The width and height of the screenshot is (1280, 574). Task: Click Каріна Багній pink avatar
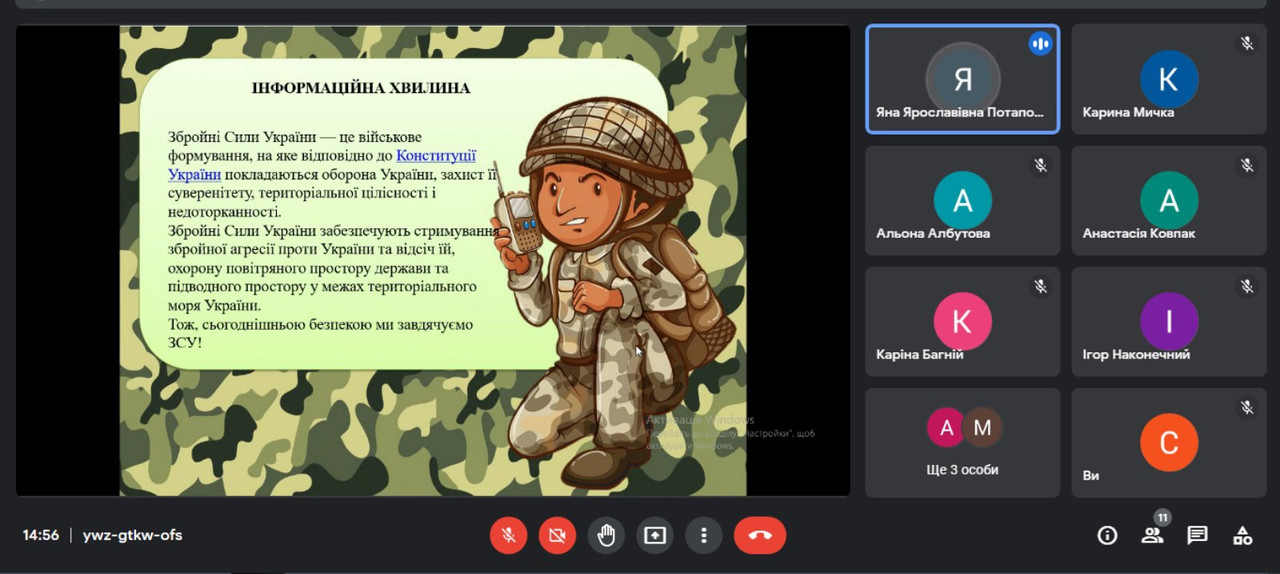point(962,321)
